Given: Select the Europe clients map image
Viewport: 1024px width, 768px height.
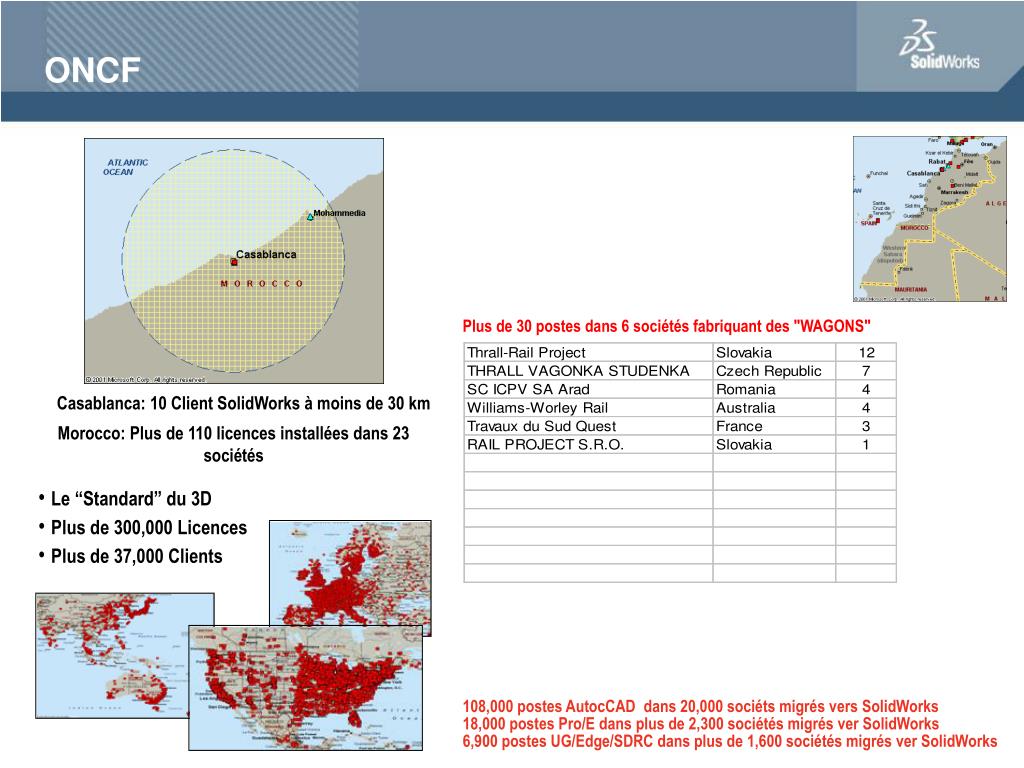Looking at the screenshot, I should [x=350, y=573].
